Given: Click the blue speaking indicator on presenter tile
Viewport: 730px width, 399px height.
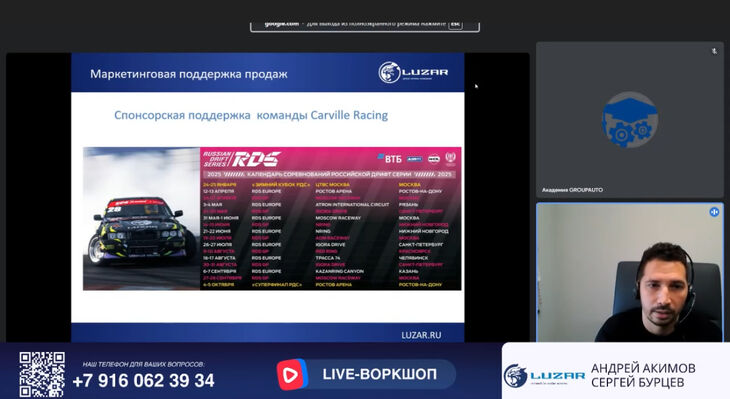Looking at the screenshot, I should pyautogui.click(x=714, y=212).
